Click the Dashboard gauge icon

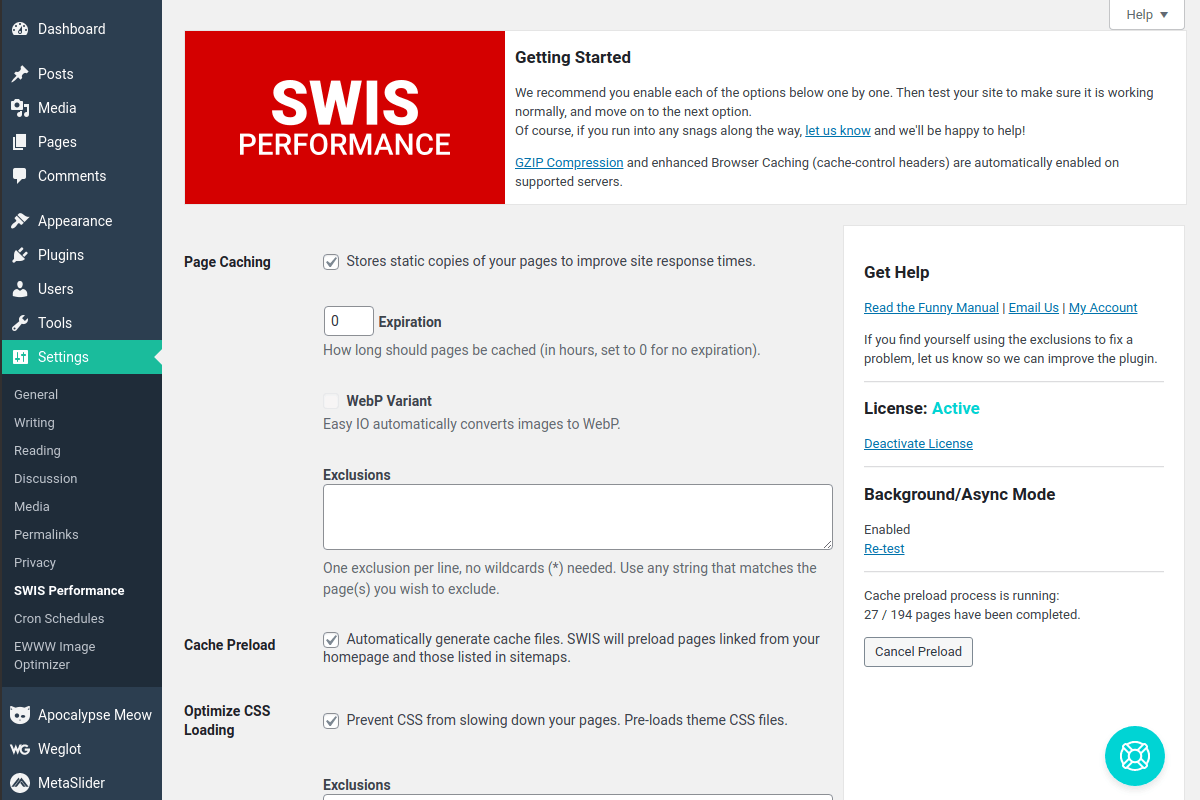coord(20,29)
